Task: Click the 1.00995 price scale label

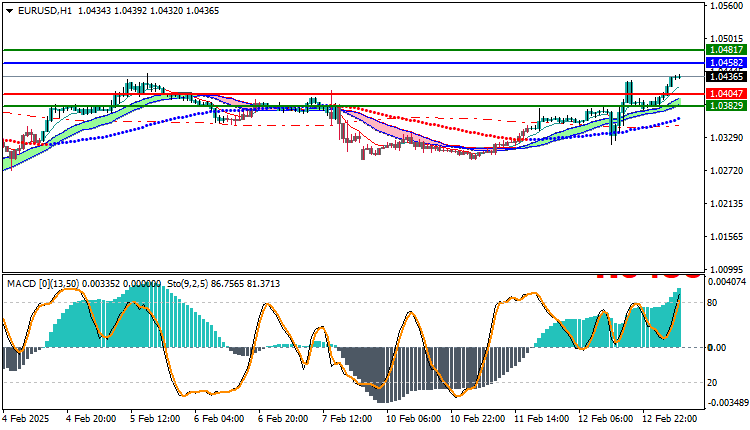Action: coord(727,269)
